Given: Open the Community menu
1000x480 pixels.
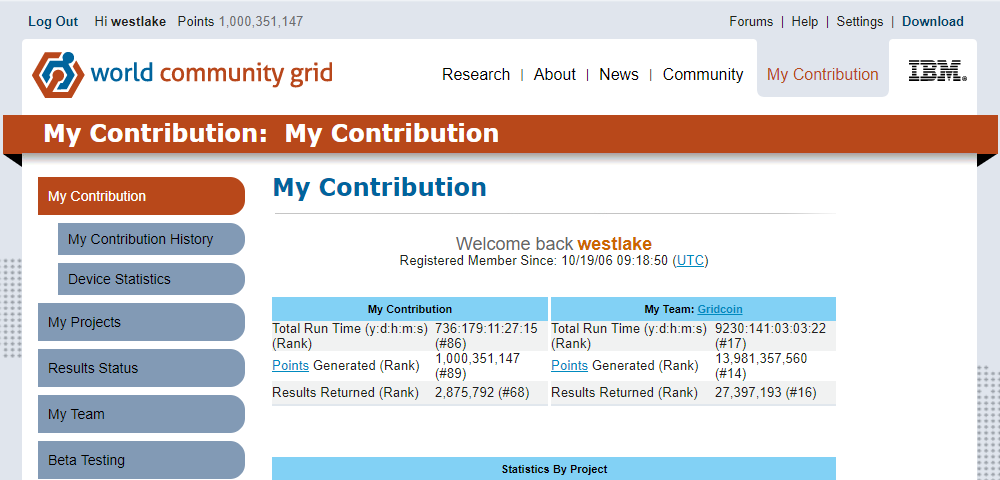Looking at the screenshot, I should [703, 75].
